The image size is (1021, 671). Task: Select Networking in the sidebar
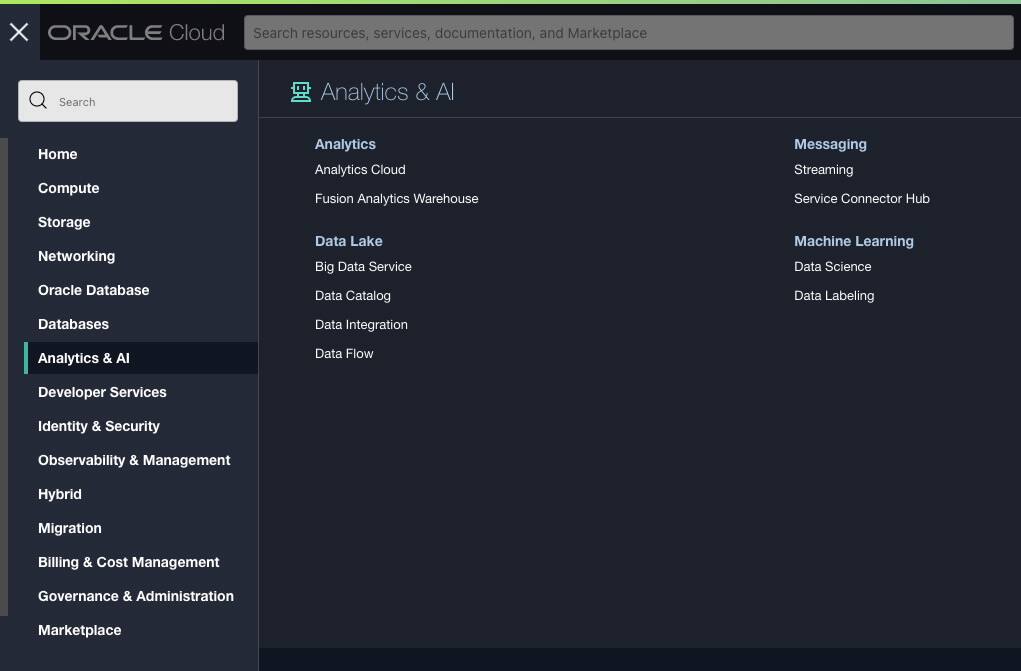[x=76, y=256]
